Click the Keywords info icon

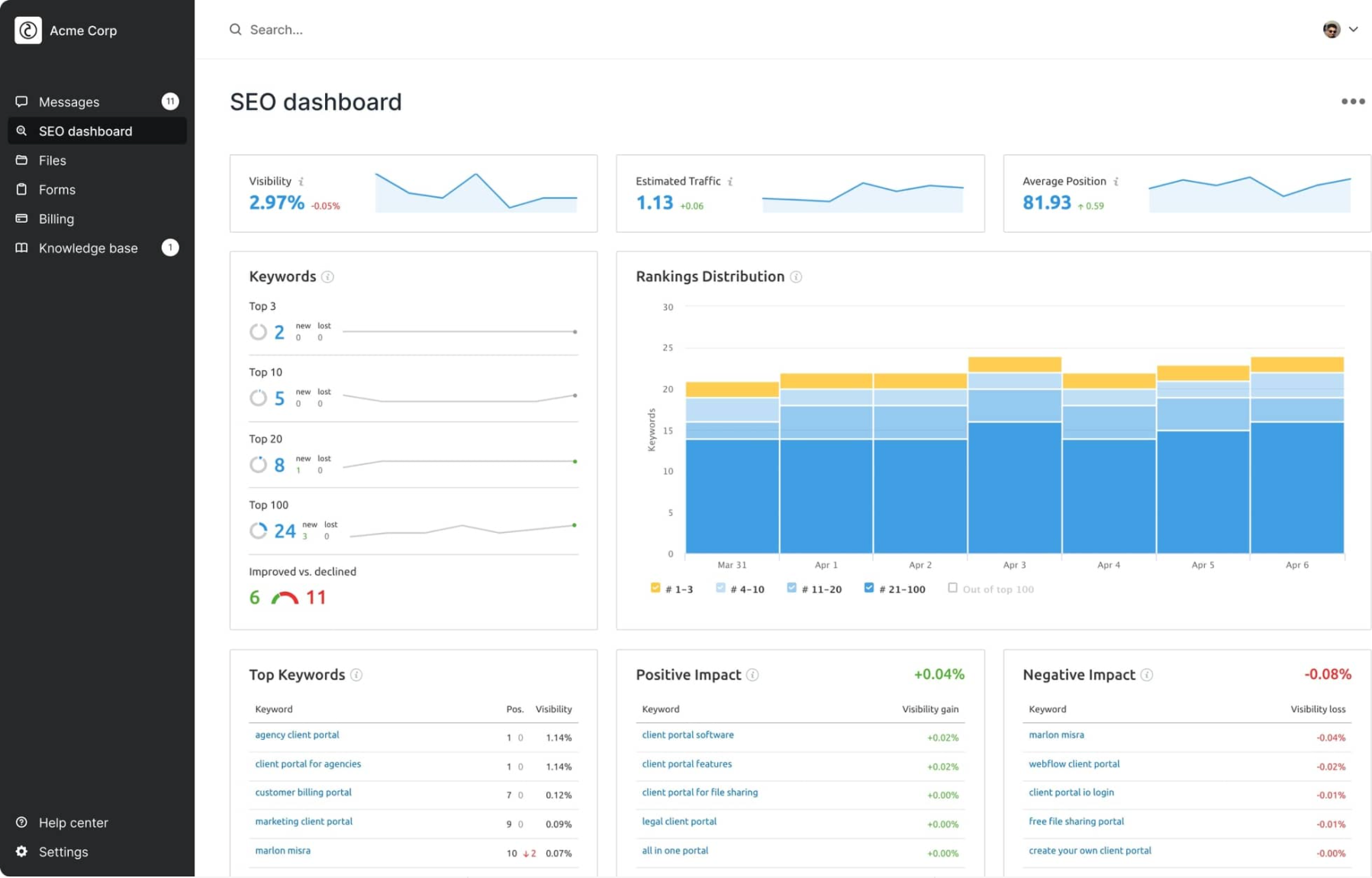click(x=327, y=277)
